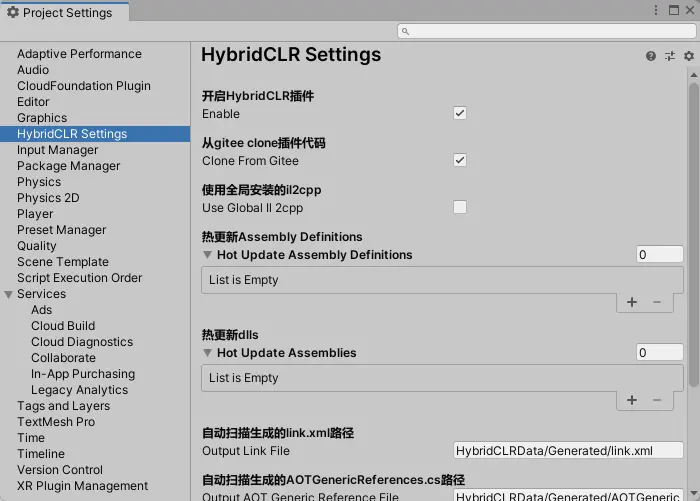The image size is (700, 501).
Task: Toggle the Enable checkbox for HybridCLR
Action: (x=460, y=114)
